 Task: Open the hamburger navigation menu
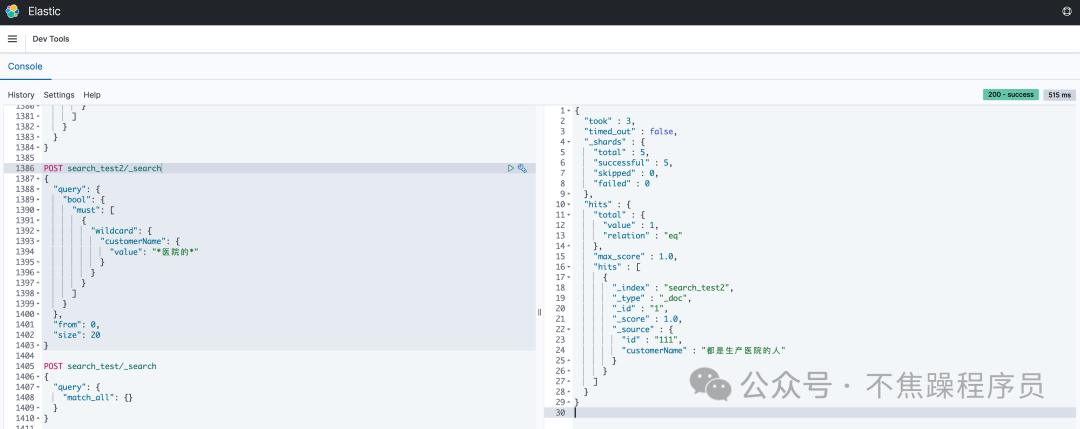point(12,39)
